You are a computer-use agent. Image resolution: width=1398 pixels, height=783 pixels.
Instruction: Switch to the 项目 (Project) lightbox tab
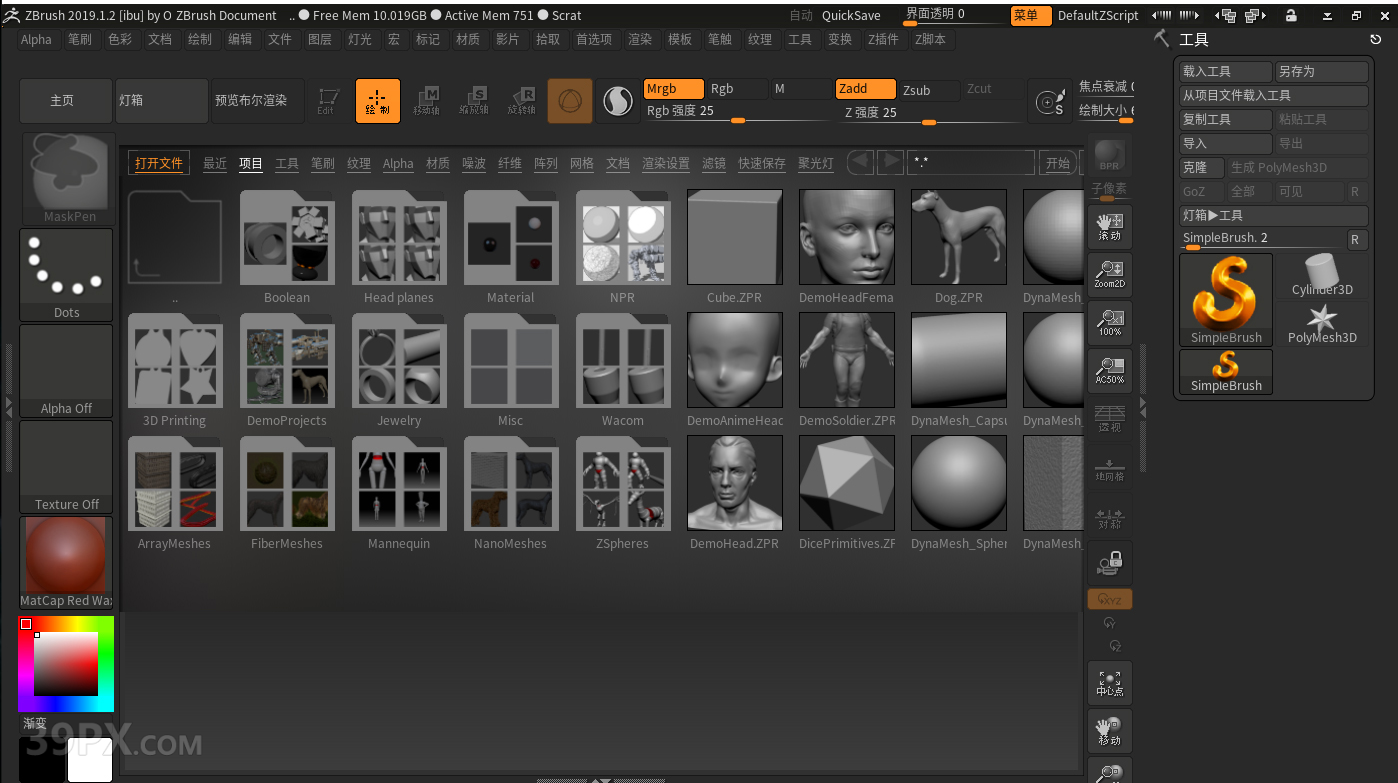pyautogui.click(x=251, y=163)
